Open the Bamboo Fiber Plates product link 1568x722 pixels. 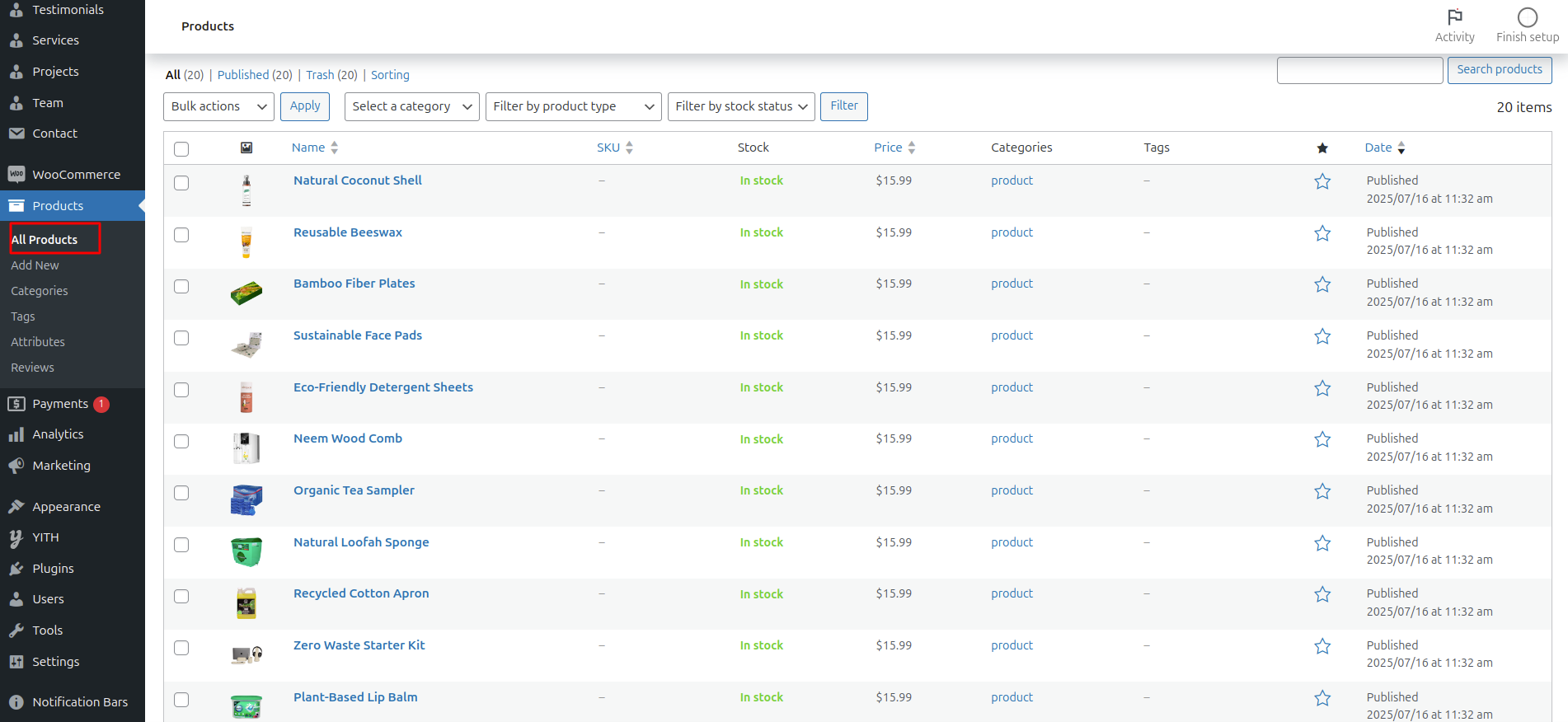(x=354, y=284)
